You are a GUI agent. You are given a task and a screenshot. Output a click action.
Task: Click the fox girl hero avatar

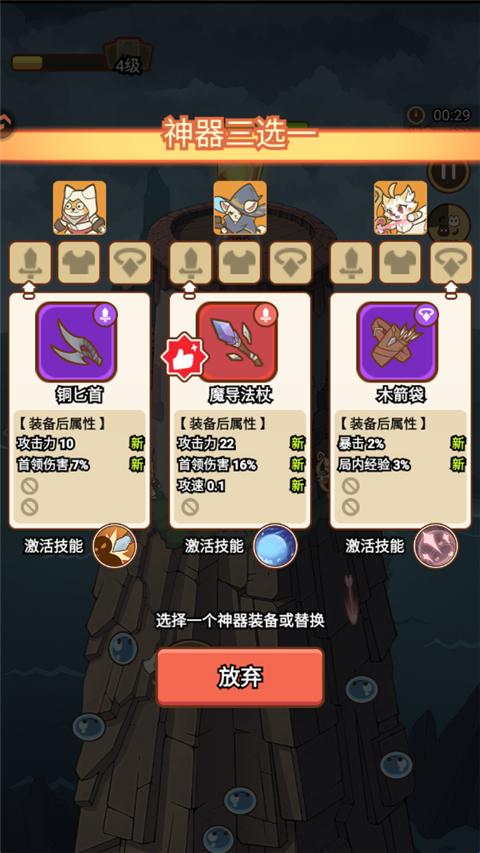(x=401, y=208)
